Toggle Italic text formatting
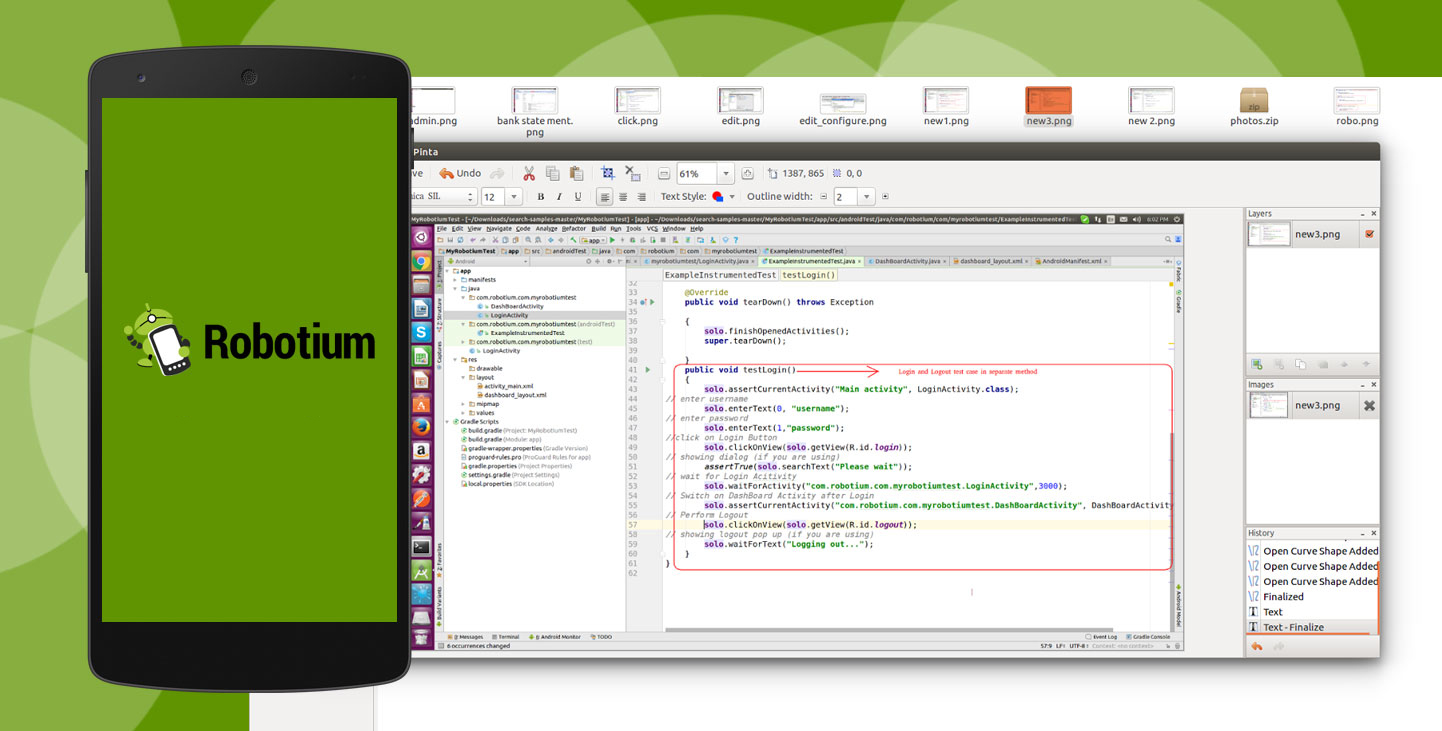Screen dimensions: 1442x731 click(560, 197)
